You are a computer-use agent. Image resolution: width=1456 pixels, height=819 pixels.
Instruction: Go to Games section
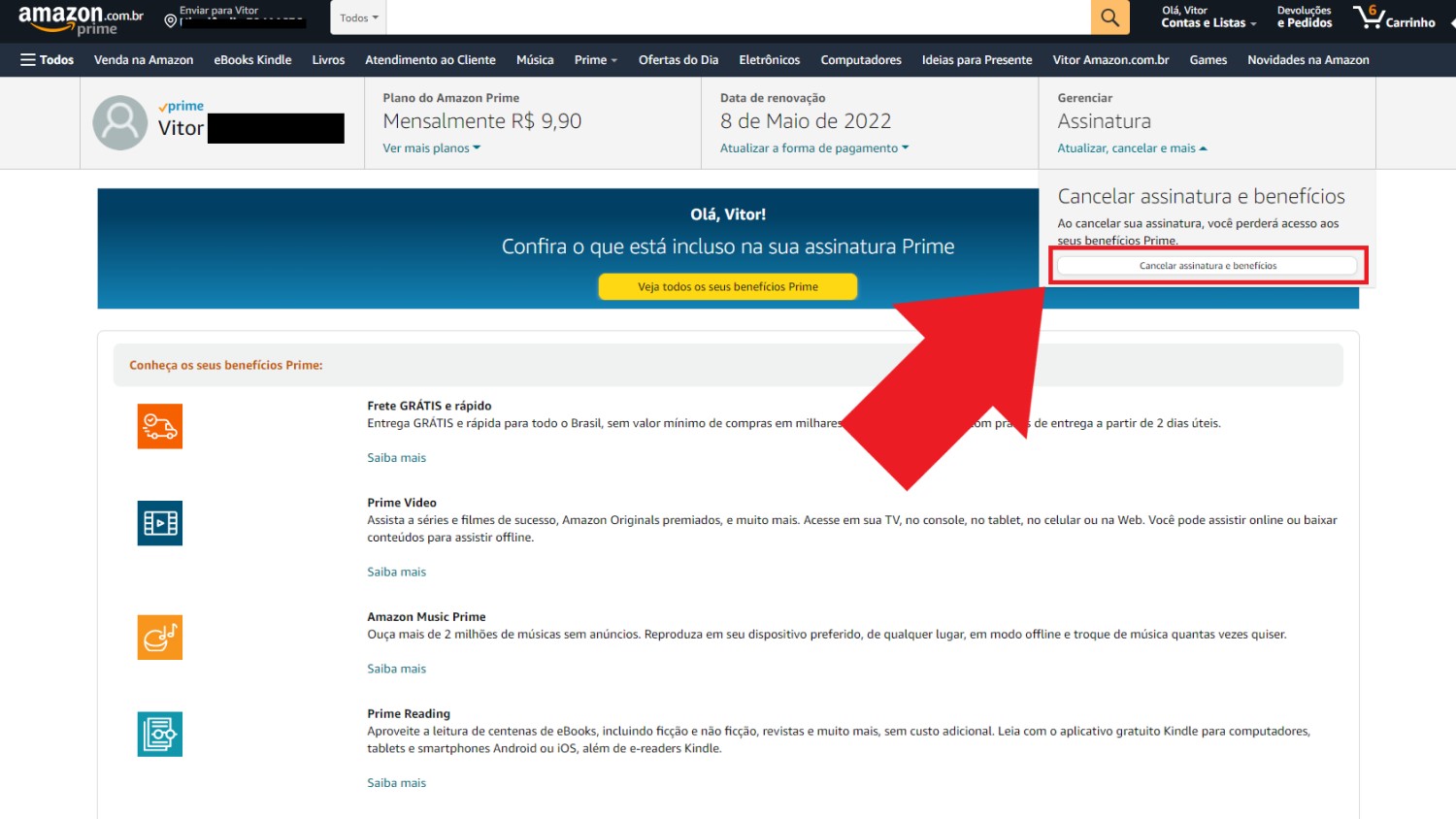(x=1208, y=59)
